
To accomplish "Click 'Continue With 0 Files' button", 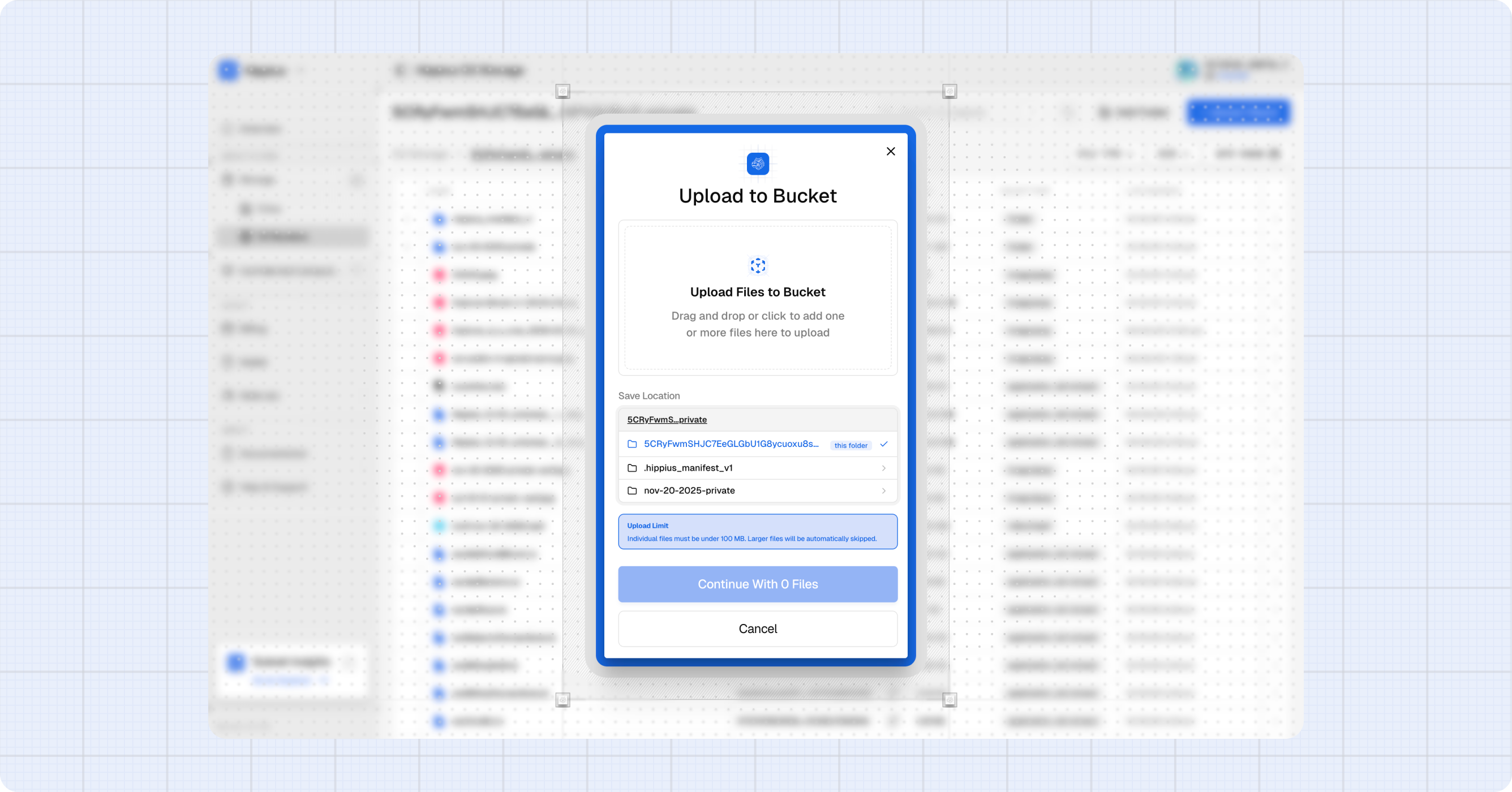I will coord(758,584).
